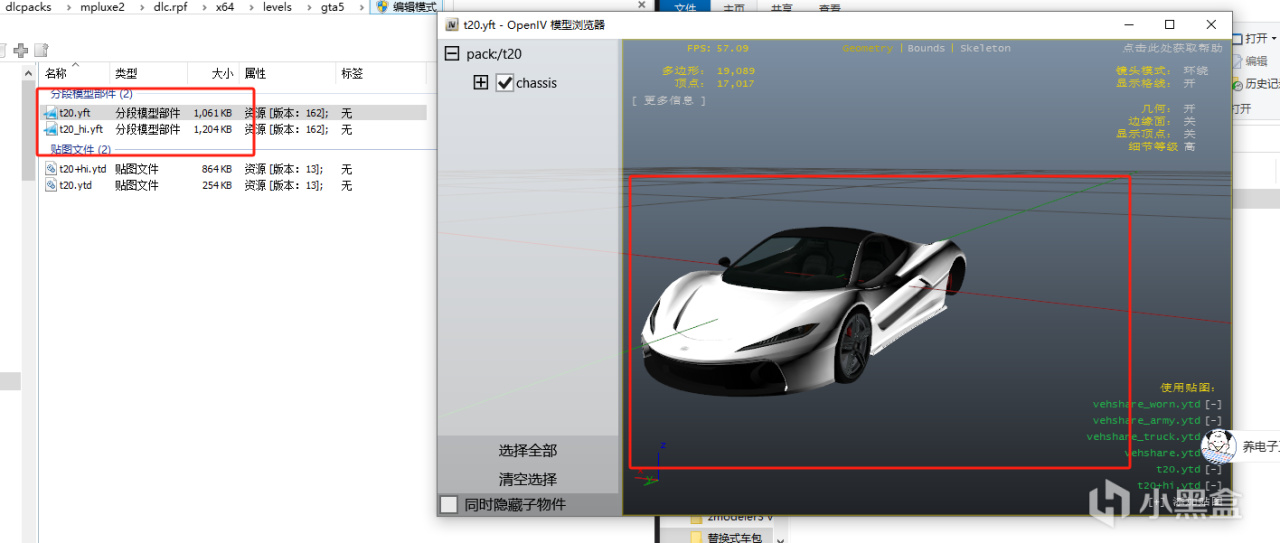Viewport: 1280px width, 543px height.
Task: Click the x64 breadcrumb segment
Action: pos(225,7)
